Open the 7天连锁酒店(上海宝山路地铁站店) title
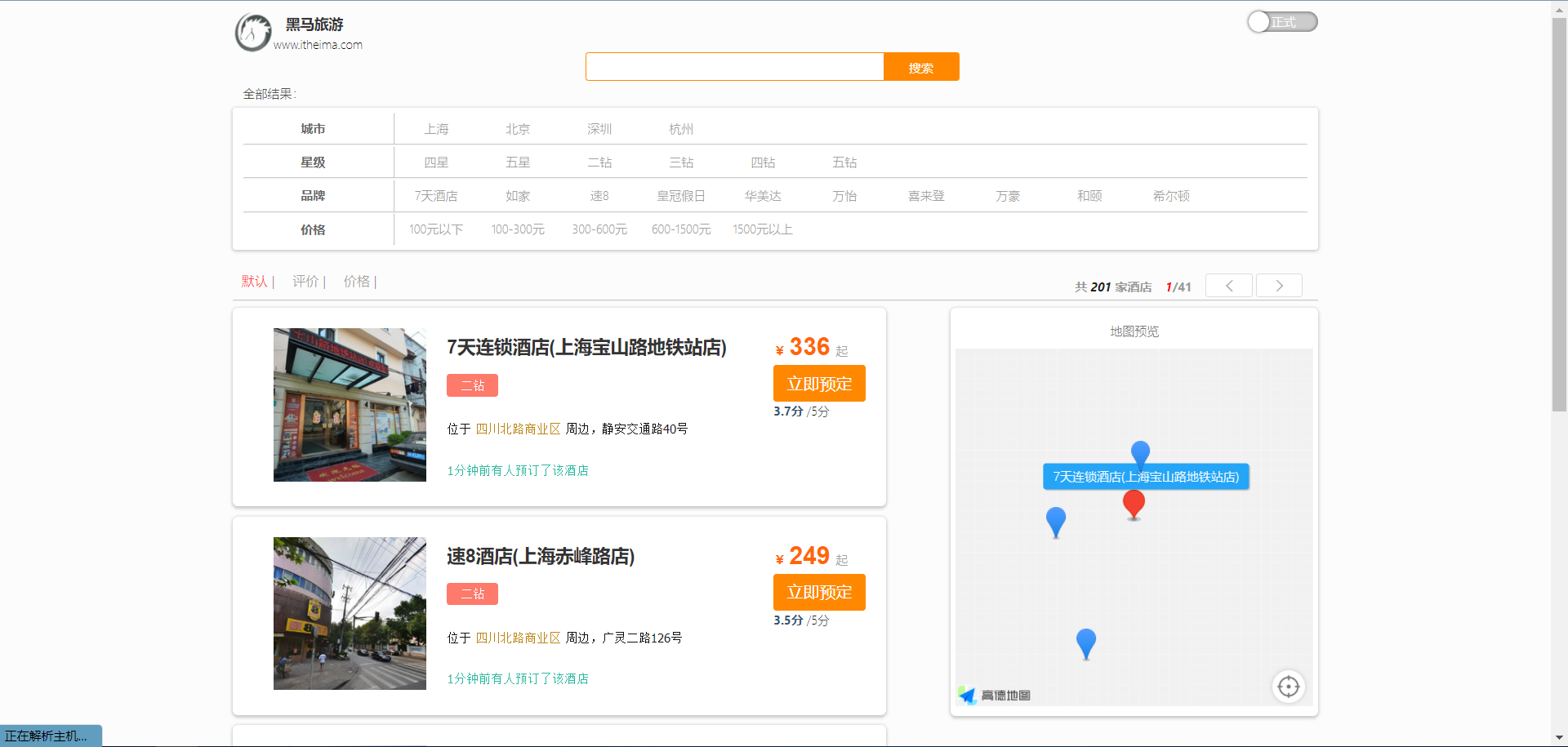The height and width of the screenshot is (747, 1568). [586, 348]
